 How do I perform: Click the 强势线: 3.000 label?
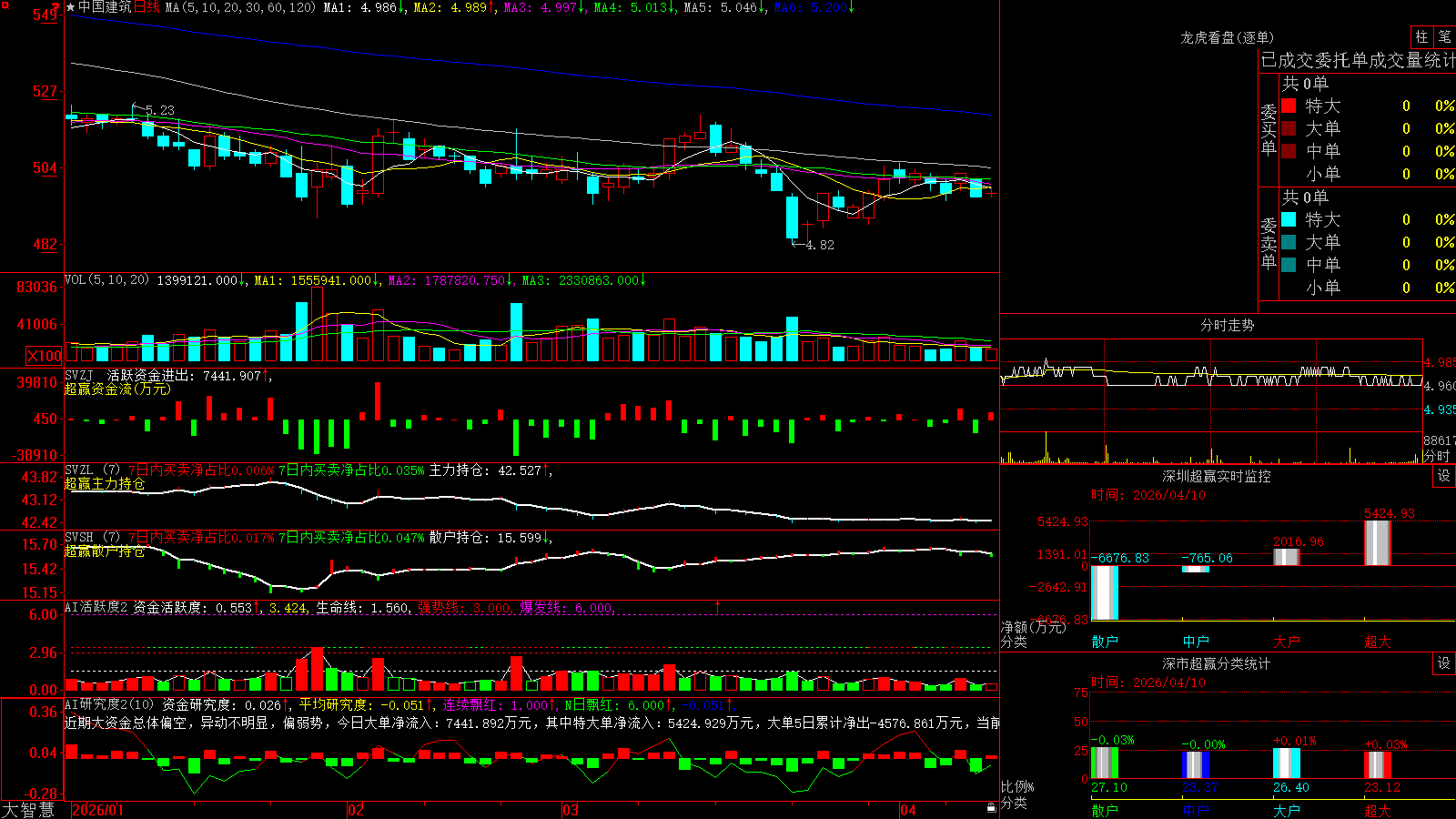click(x=465, y=607)
